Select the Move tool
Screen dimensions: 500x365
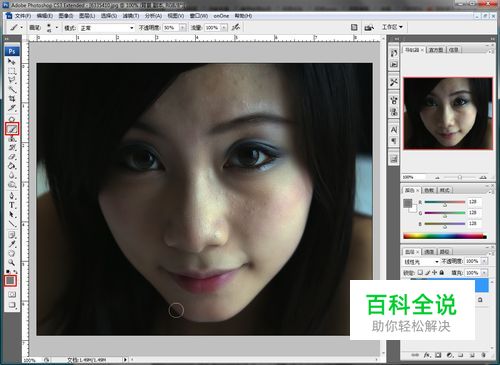[x=12, y=62]
